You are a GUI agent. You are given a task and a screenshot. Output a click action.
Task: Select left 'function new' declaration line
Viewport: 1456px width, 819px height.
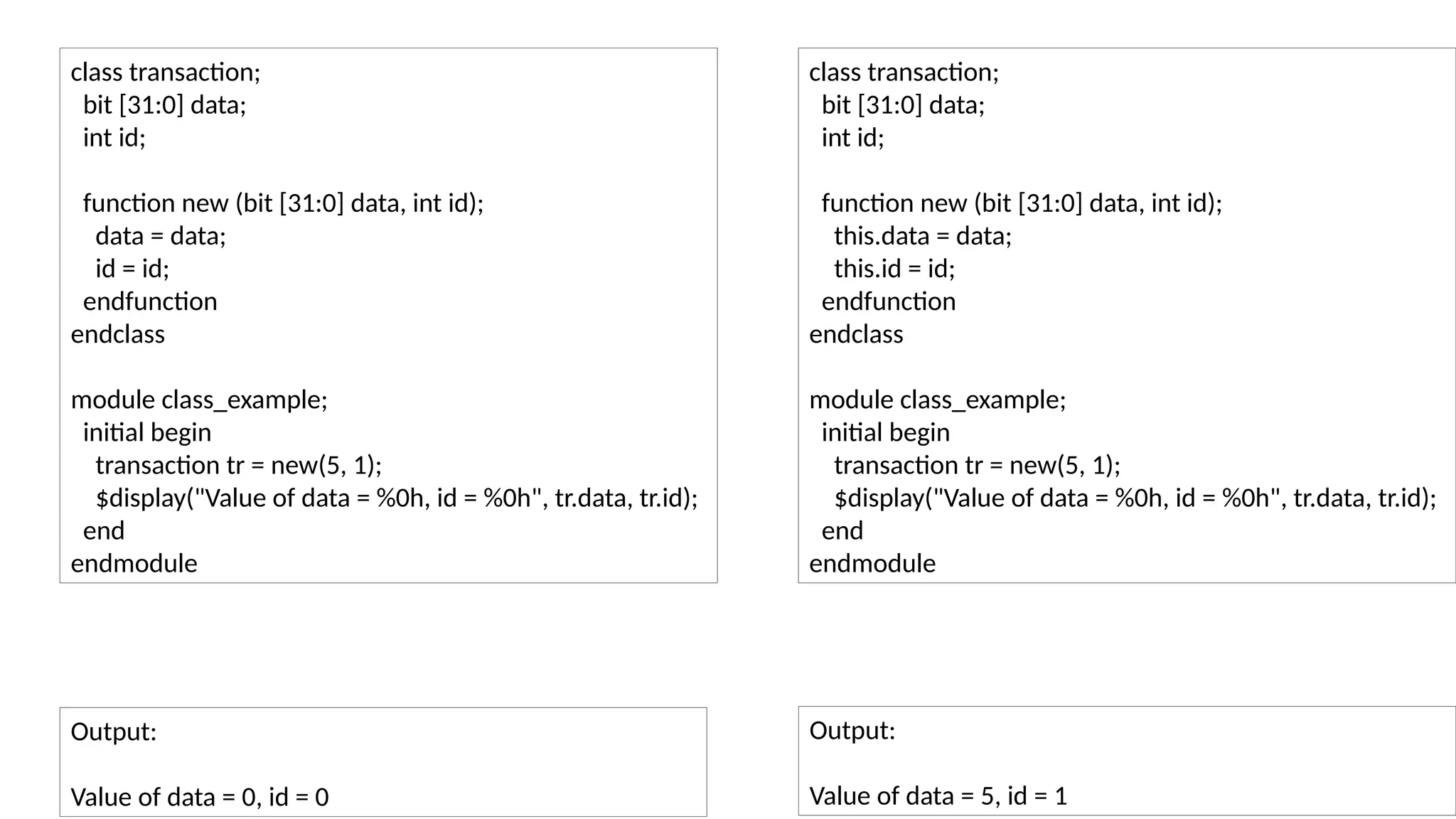pos(283,203)
